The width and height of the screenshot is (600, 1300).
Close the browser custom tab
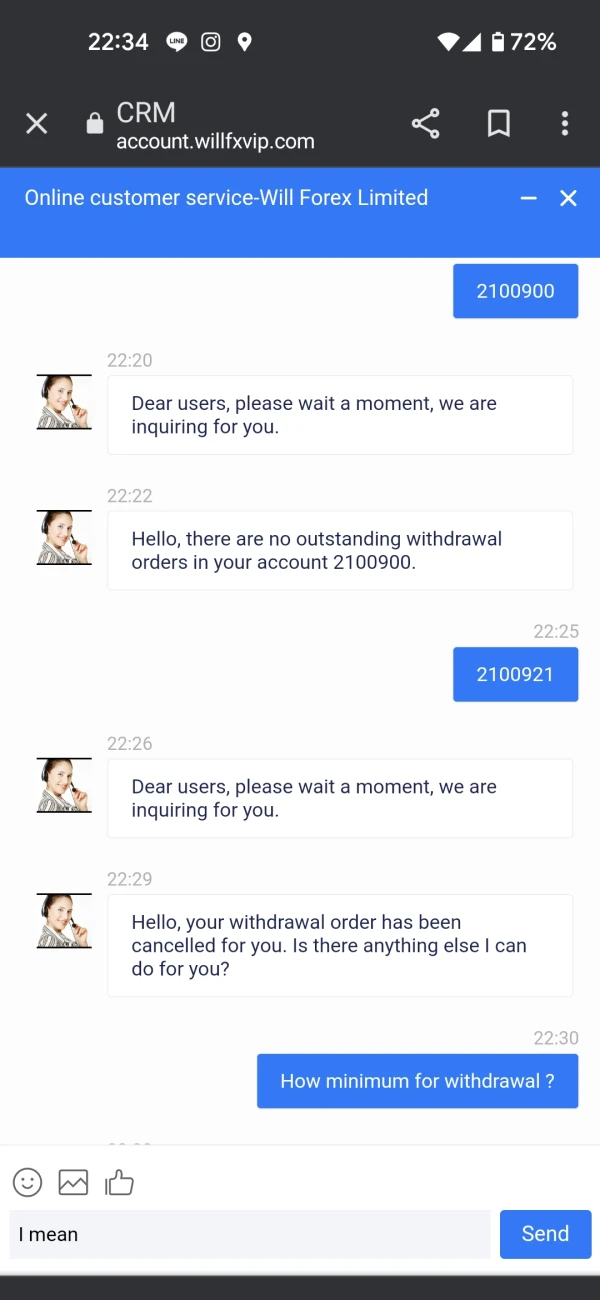36,124
